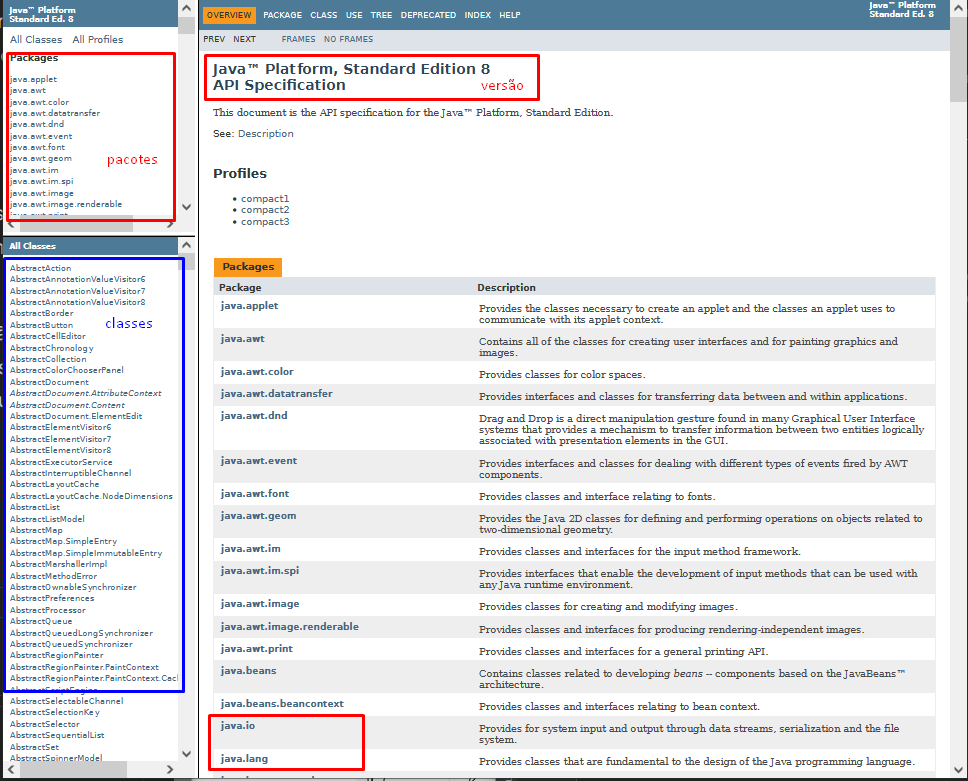The image size is (968, 781).
Task: Switch to NO FRAMES view
Action: (348, 39)
